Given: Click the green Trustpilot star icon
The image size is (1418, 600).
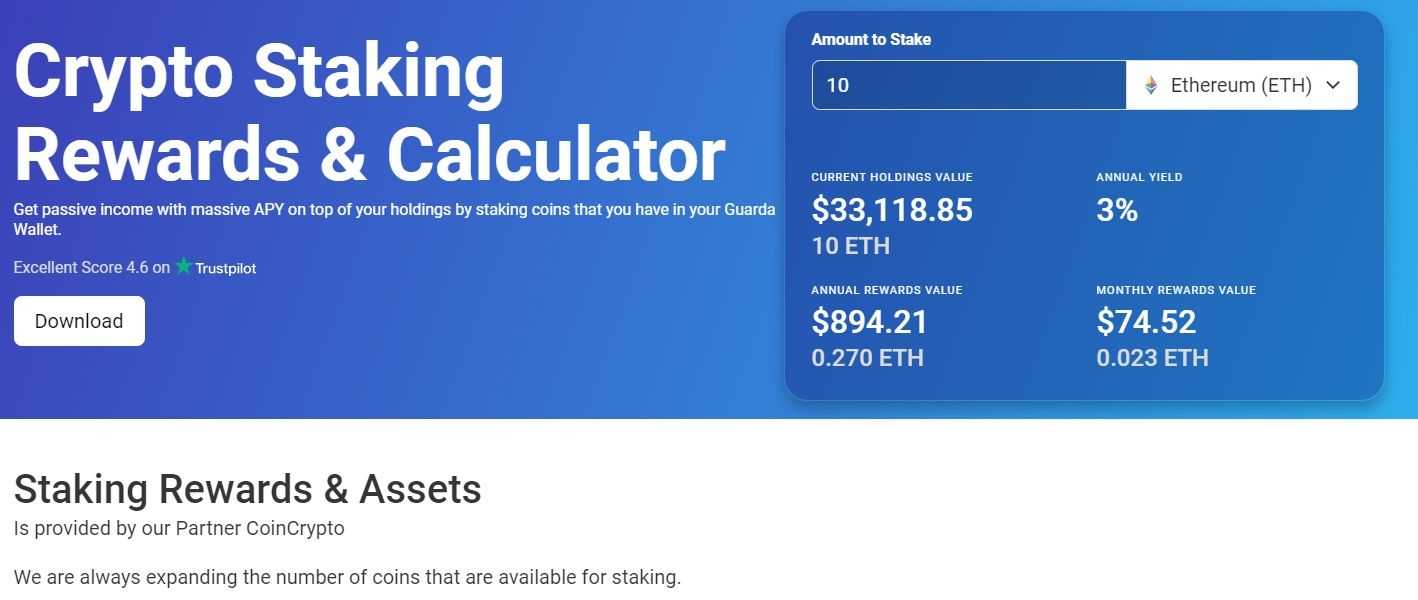Looking at the screenshot, I should tap(183, 267).
